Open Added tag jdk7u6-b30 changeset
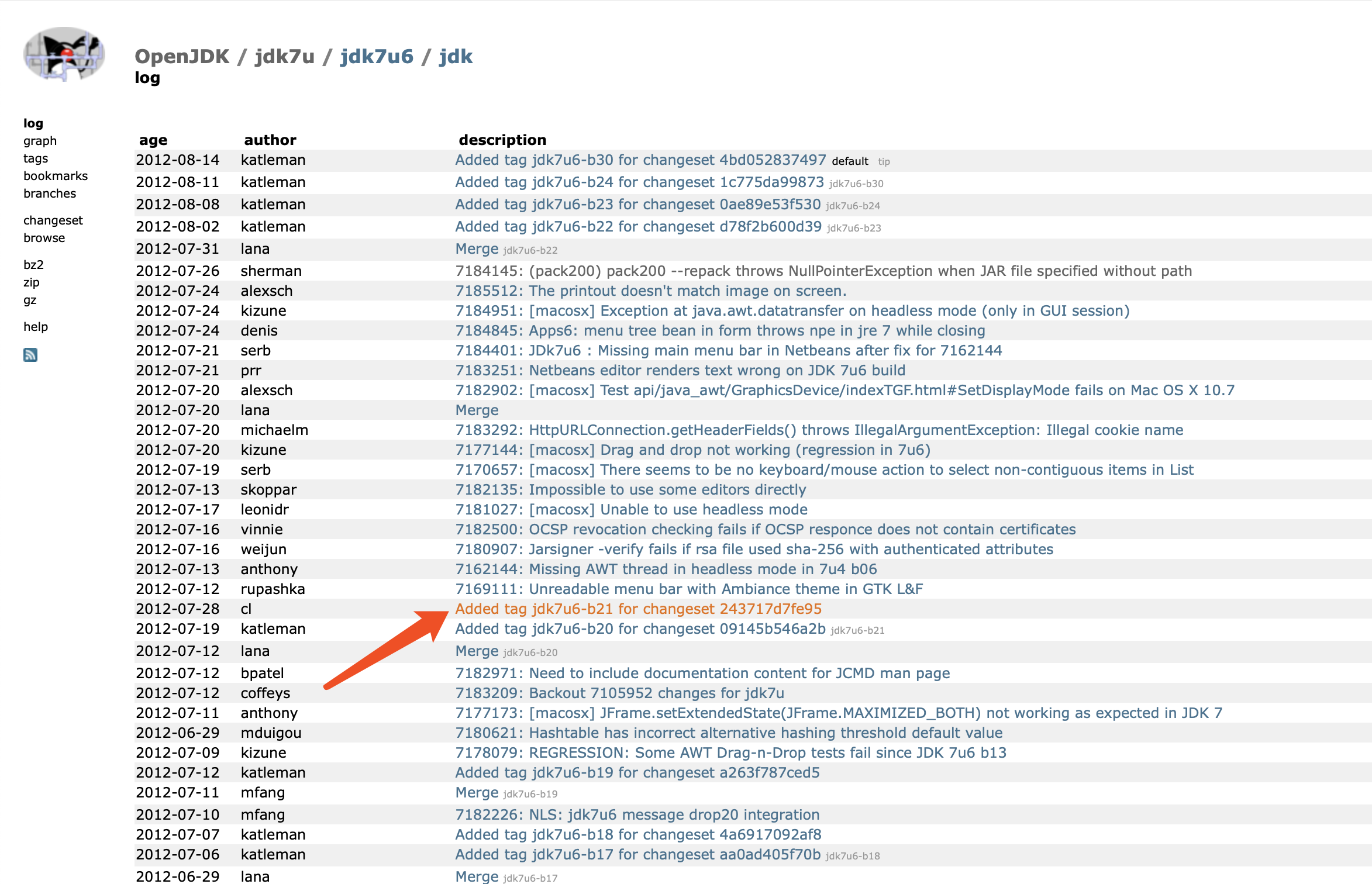 pos(640,160)
